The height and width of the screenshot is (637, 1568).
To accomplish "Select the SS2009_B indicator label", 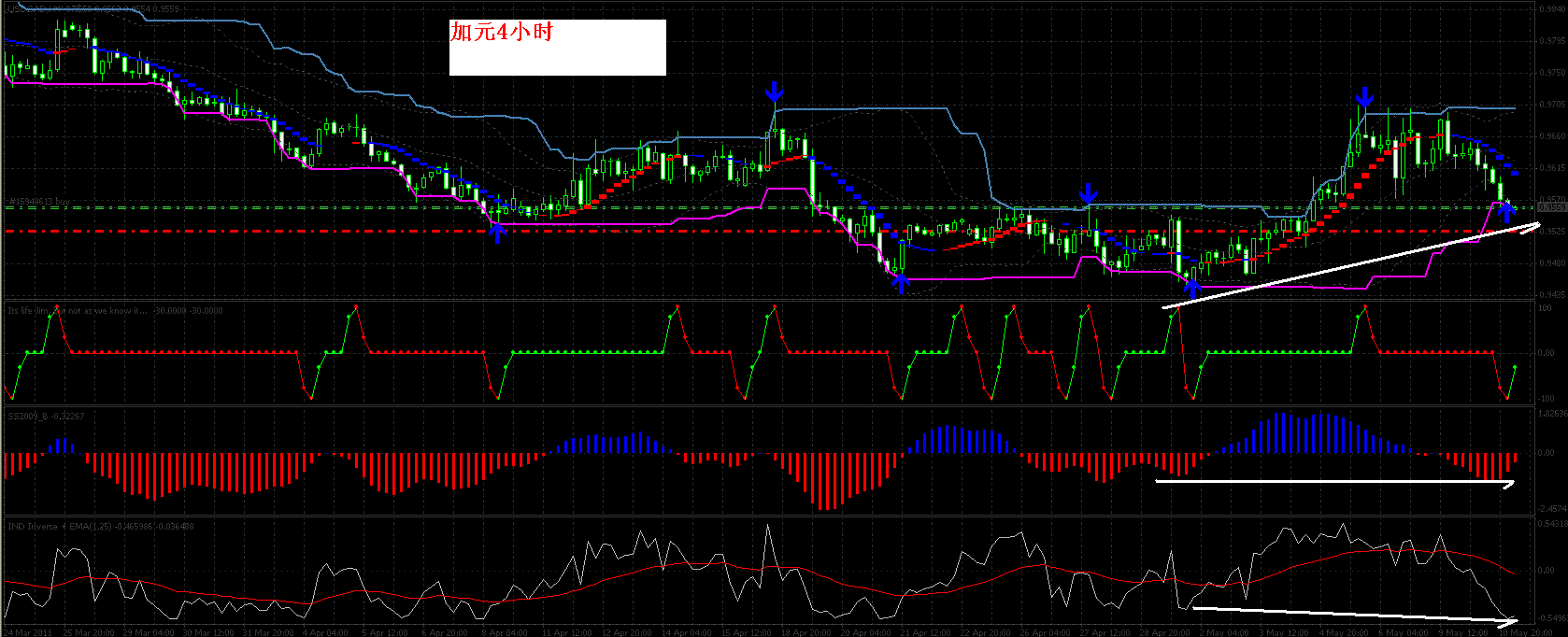I will [46, 416].
